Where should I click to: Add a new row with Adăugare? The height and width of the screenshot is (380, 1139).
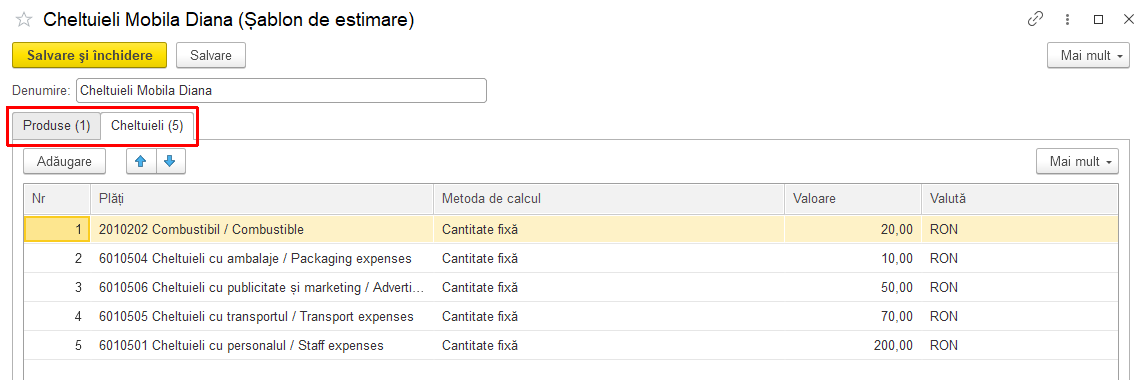click(x=65, y=161)
